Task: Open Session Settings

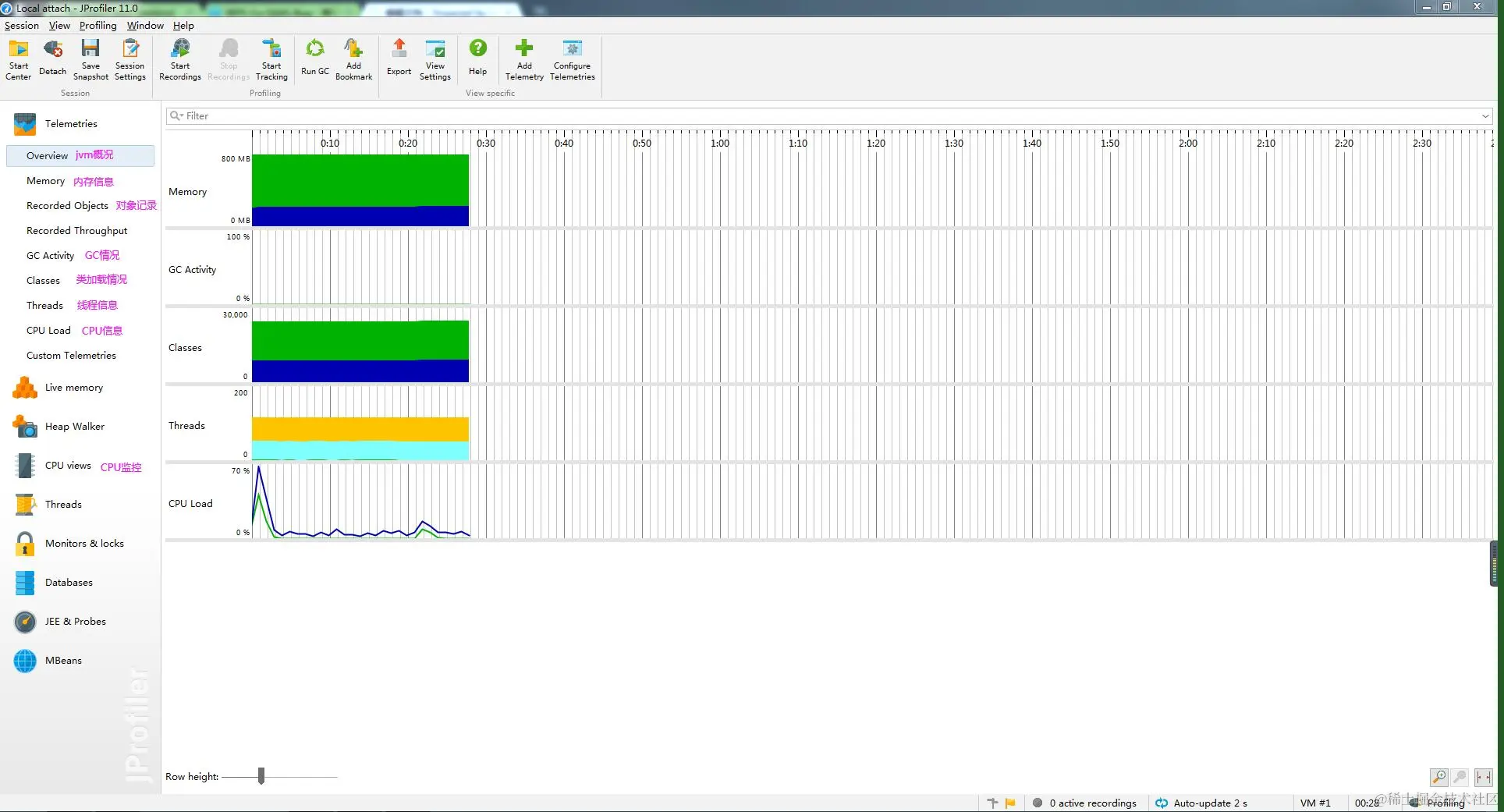Action: pos(130,59)
